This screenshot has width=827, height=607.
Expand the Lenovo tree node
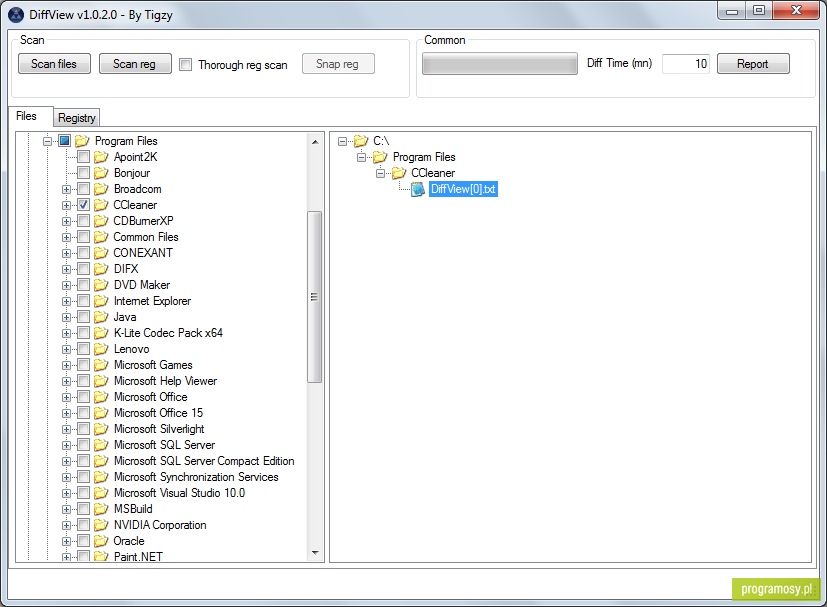(x=66, y=350)
